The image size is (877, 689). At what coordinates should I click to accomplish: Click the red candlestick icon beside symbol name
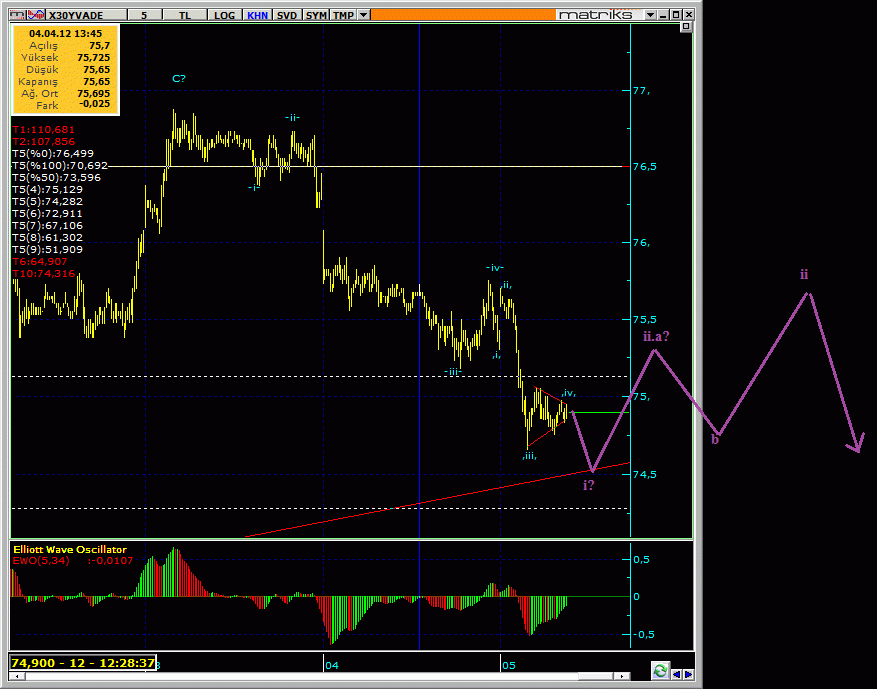37,15
